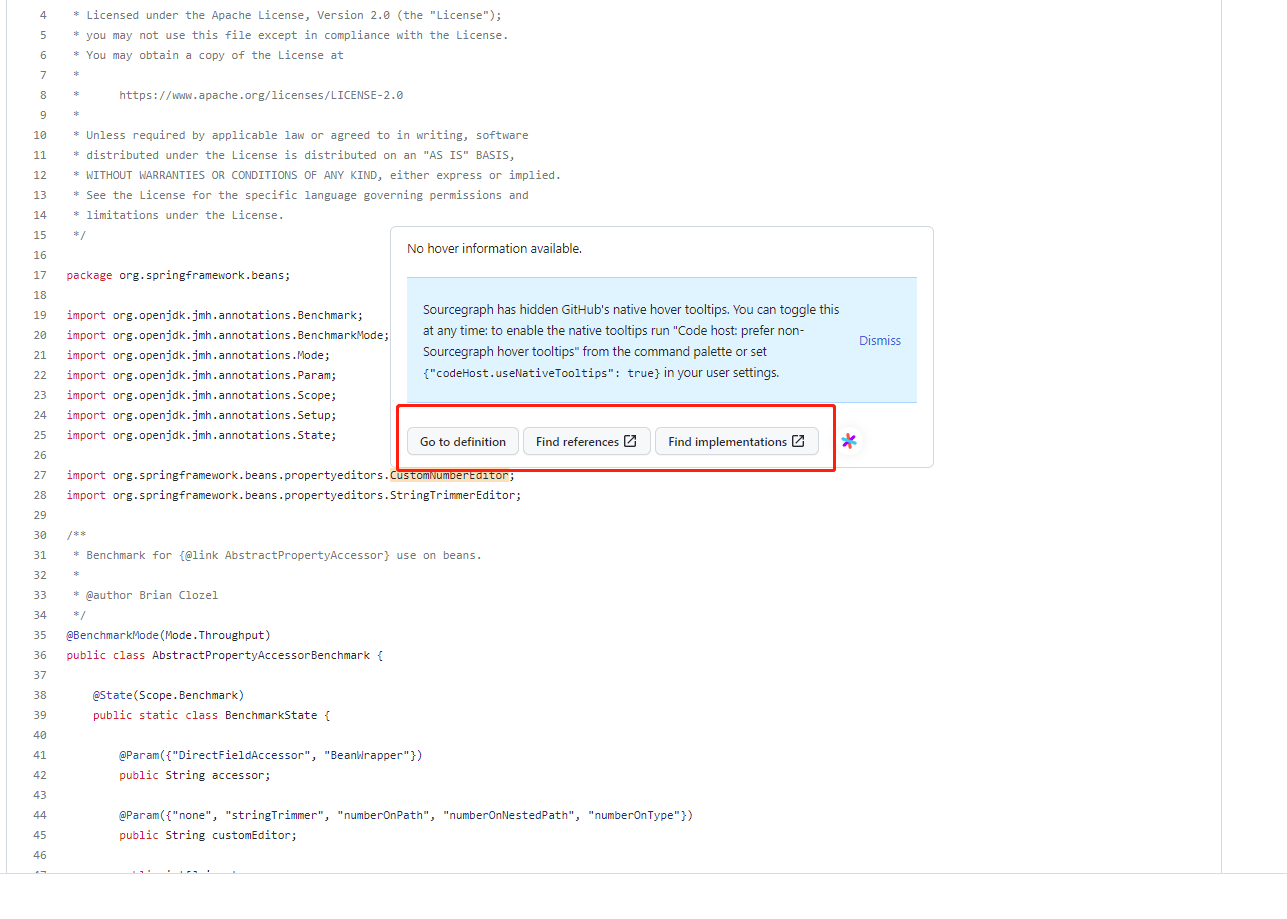The image size is (1287, 919).
Task: Click the codeHost.useNativeTooltips setting text
Action: pyautogui.click(x=542, y=373)
